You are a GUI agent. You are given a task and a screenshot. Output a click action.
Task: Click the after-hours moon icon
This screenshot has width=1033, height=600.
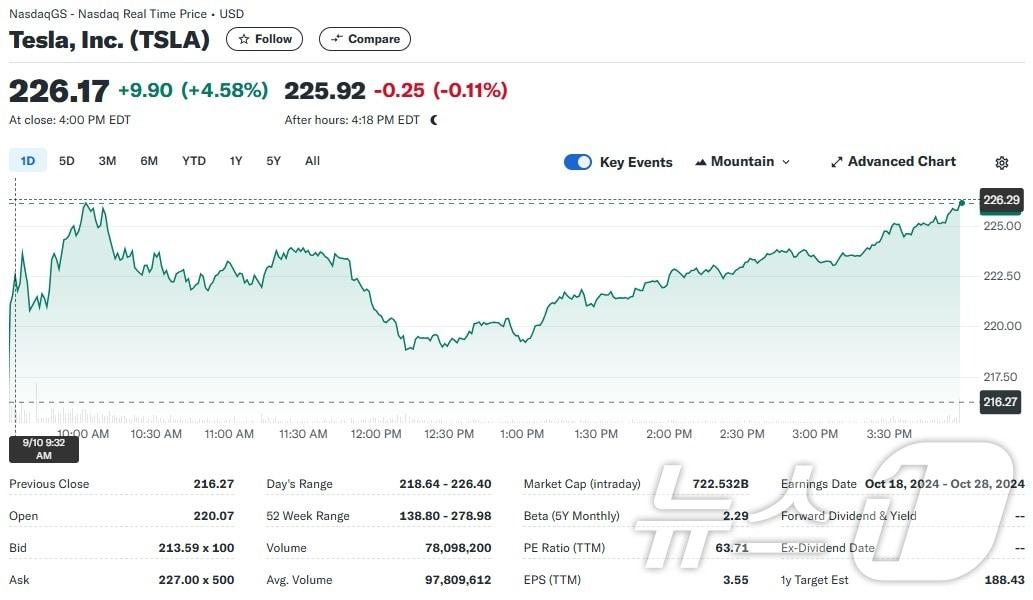tap(434, 120)
